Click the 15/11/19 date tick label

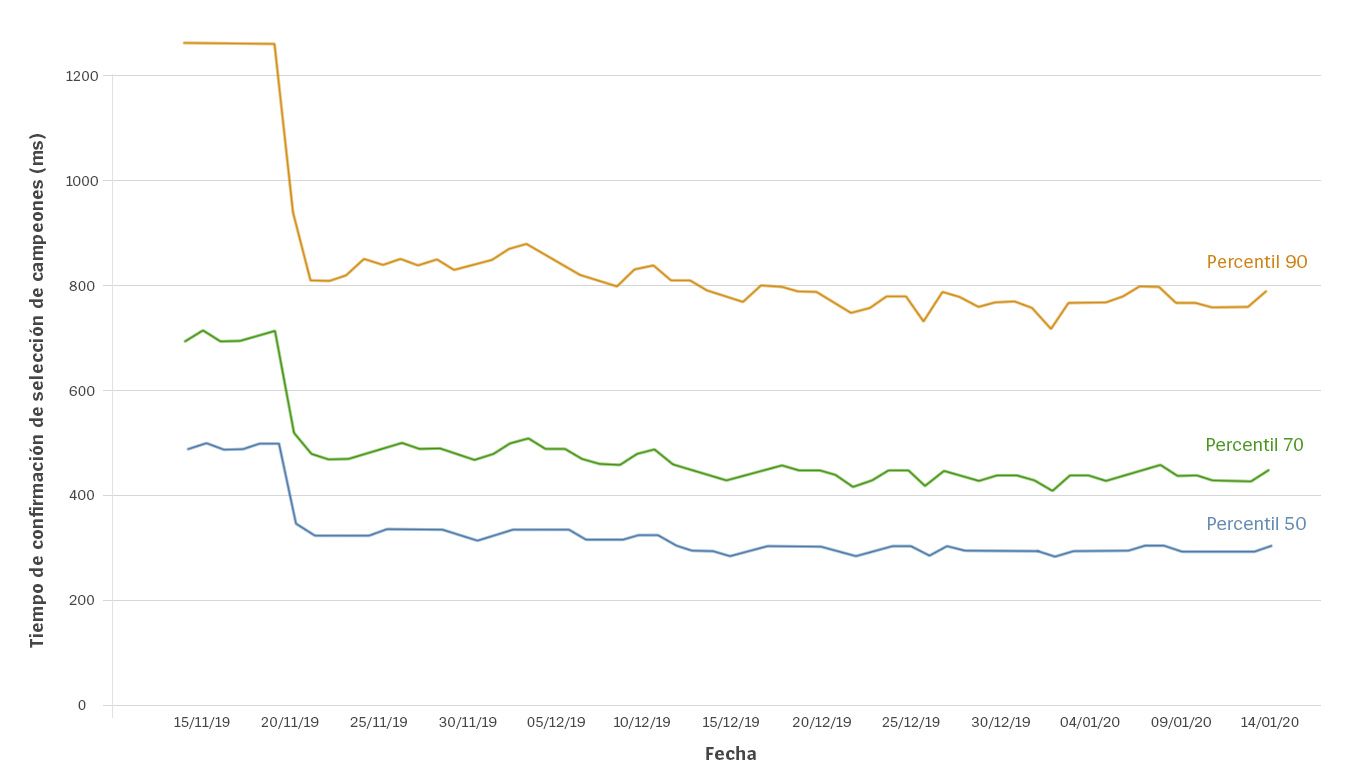pyautogui.click(x=202, y=722)
